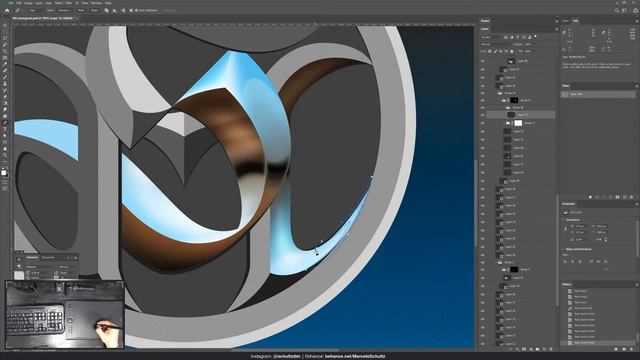Select the Type tool
The width and height of the screenshot is (640, 360).
point(5,129)
